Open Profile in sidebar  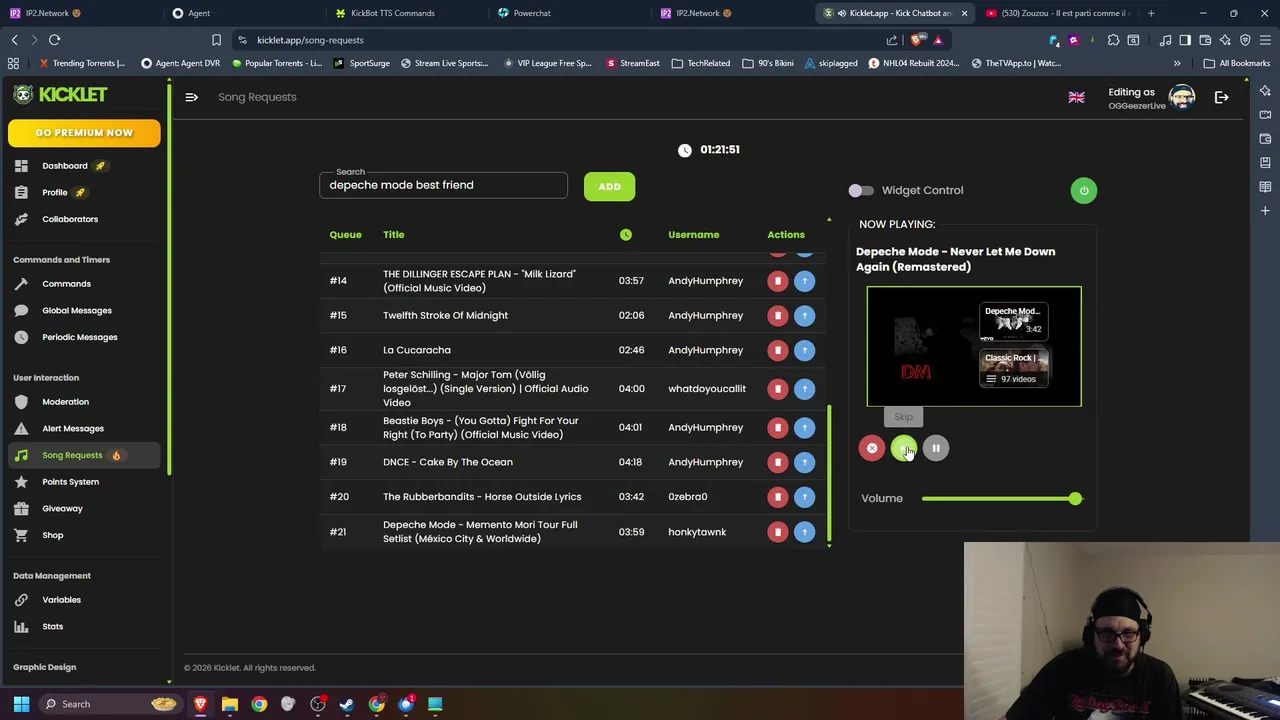[x=55, y=192]
